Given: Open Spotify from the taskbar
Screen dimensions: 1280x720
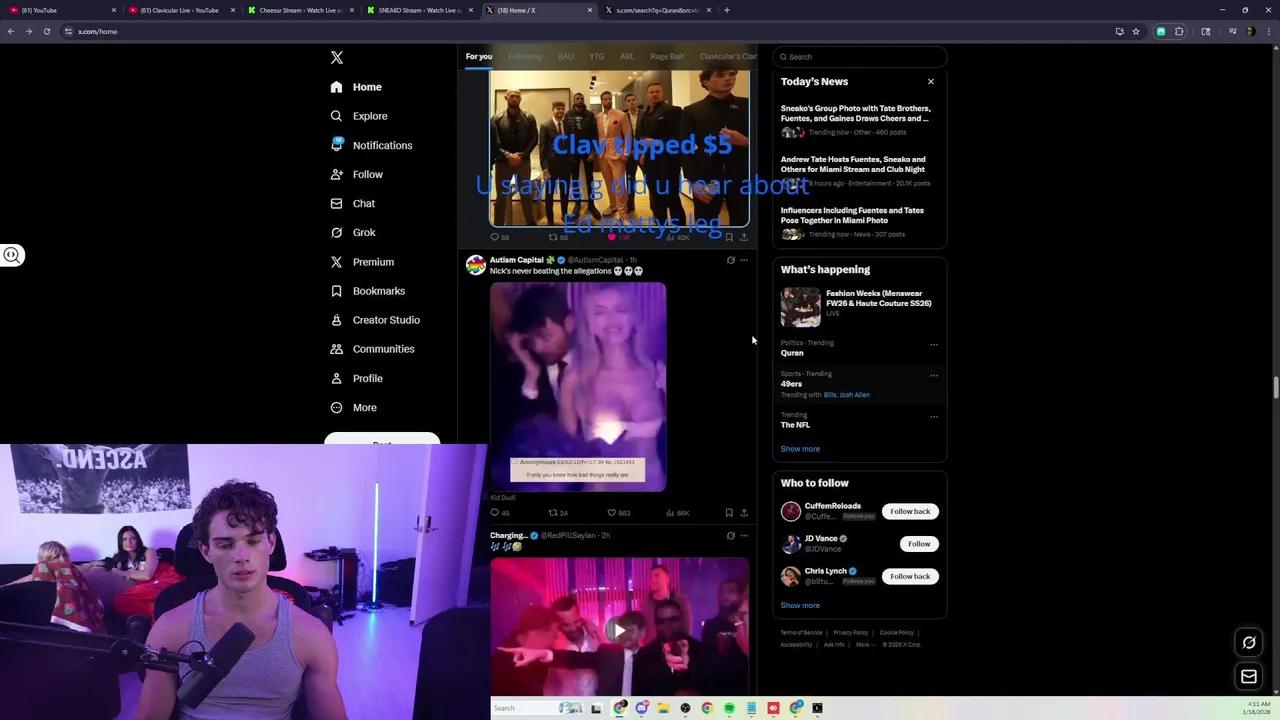Looking at the screenshot, I should [729, 708].
